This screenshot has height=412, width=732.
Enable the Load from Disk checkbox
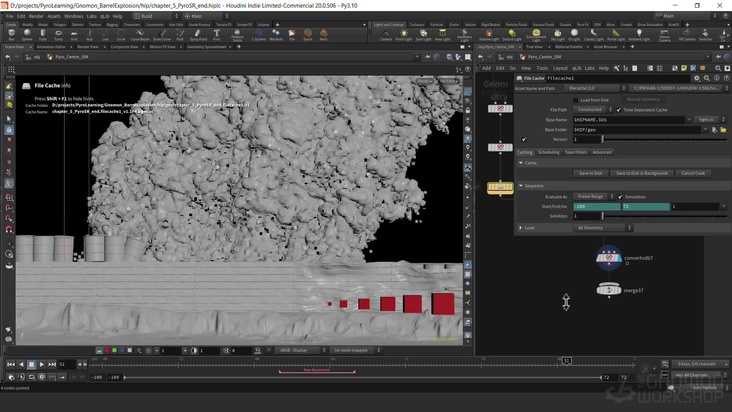(576, 100)
